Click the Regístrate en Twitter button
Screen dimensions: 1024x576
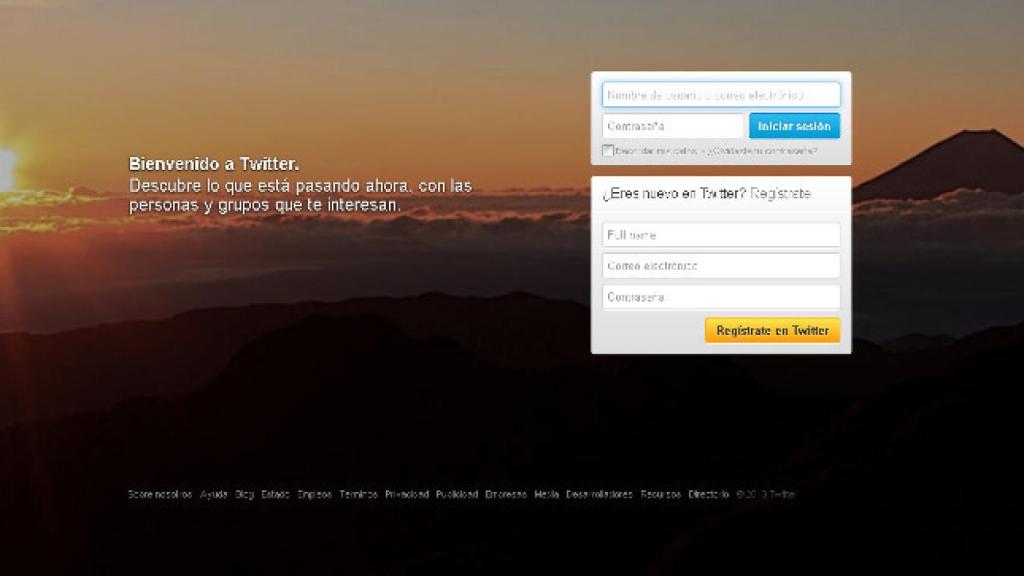pos(773,330)
